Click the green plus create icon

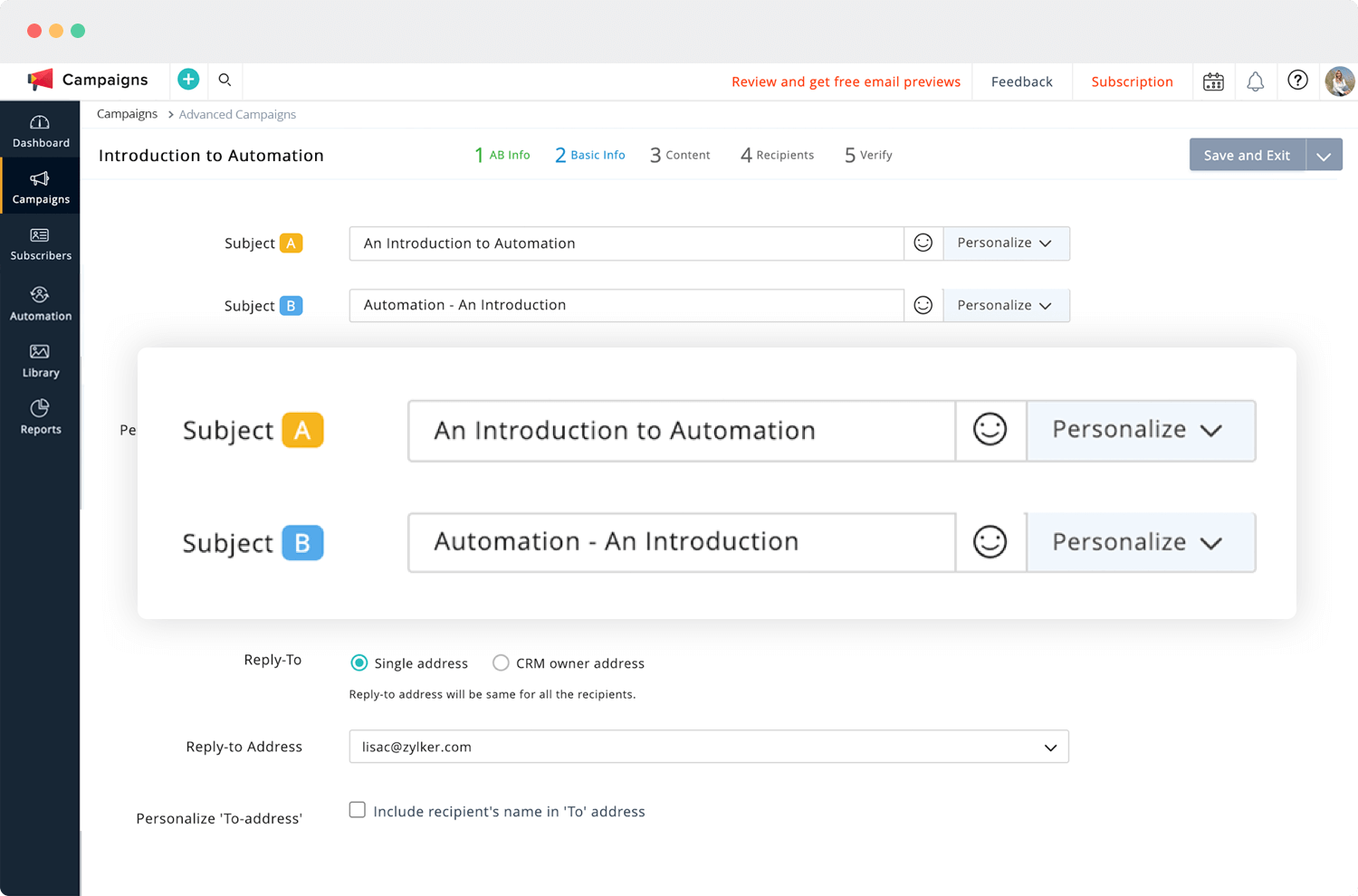coord(188,80)
